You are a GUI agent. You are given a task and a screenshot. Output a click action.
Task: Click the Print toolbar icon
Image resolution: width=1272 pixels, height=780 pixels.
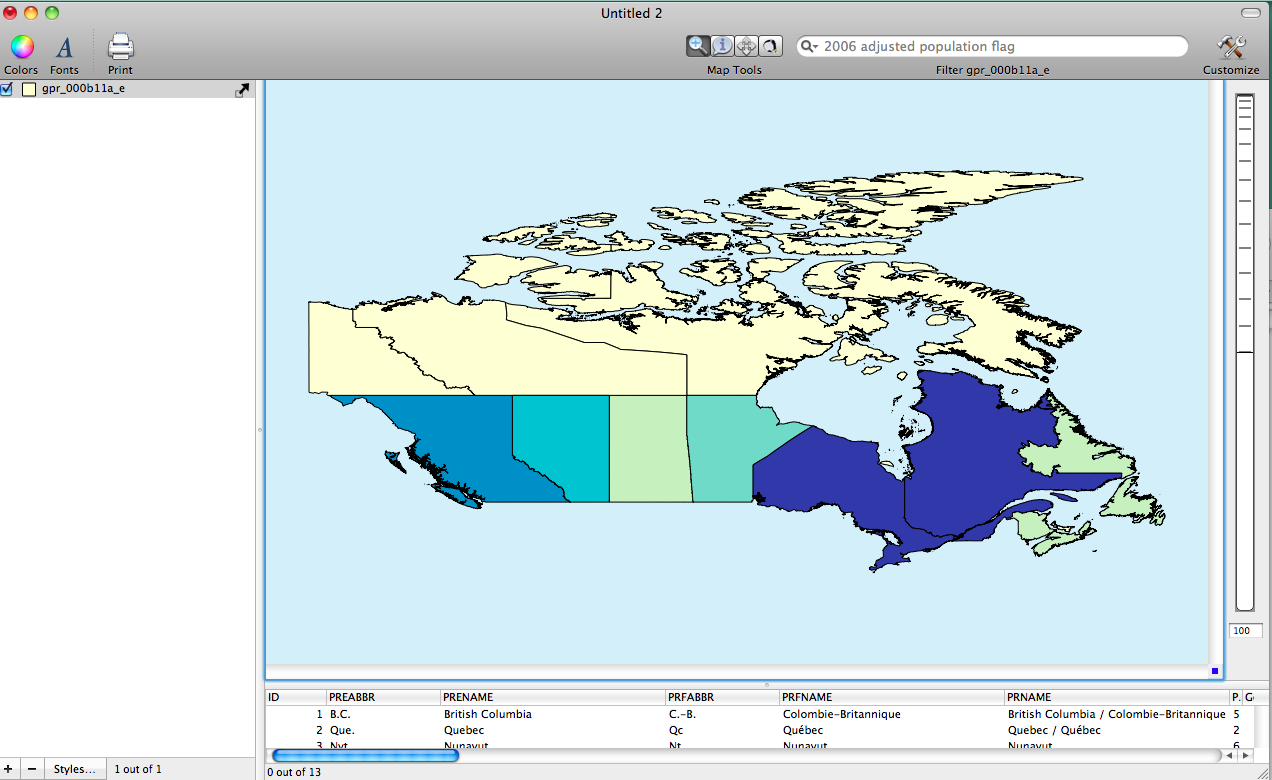click(x=119, y=47)
